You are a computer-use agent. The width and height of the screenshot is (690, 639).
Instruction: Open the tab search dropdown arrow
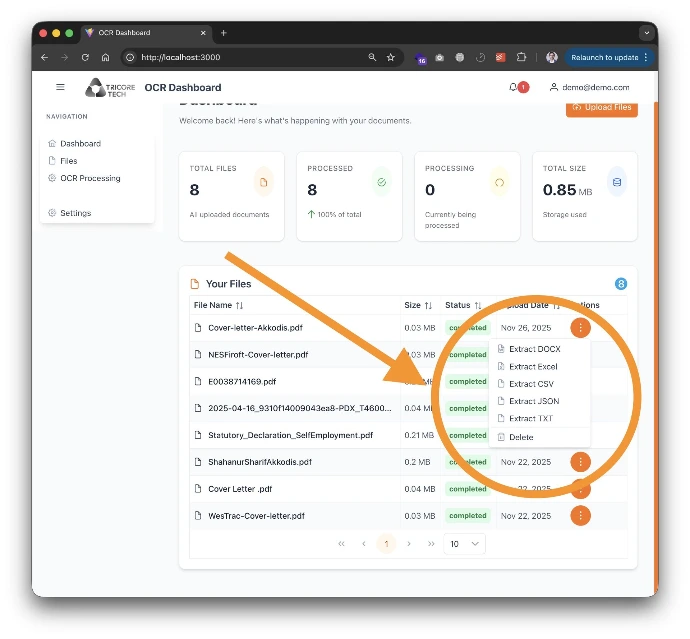click(x=646, y=33)
